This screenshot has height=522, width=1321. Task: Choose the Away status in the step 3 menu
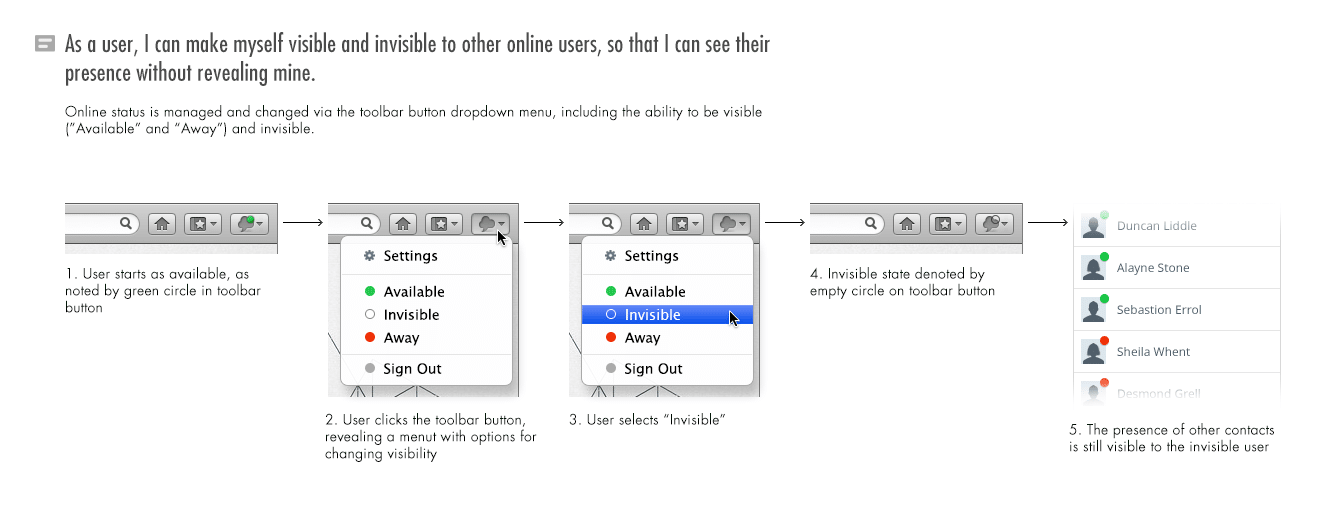tap(642, 338)
